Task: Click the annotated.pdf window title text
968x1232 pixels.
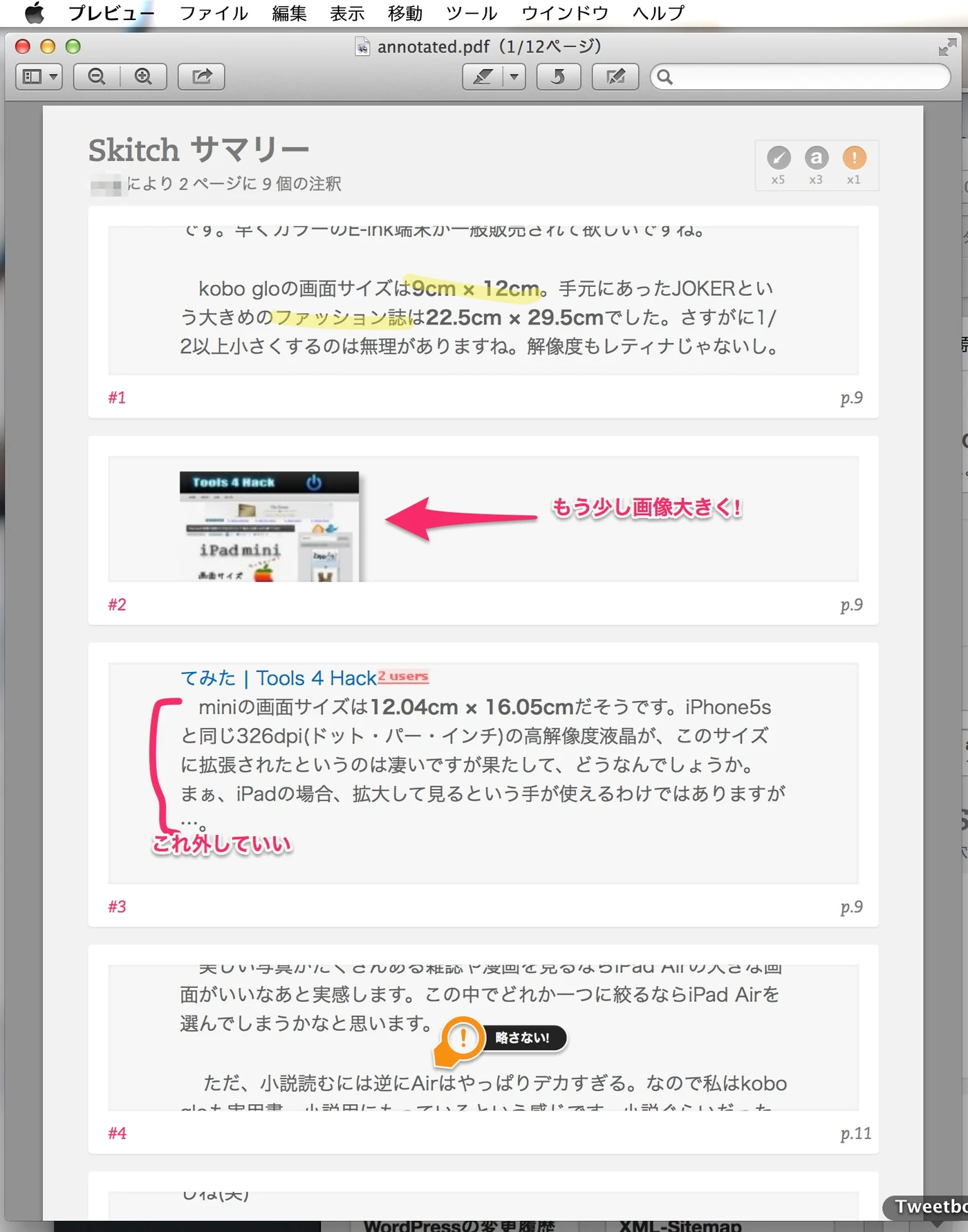Action: tap(489, 46)
